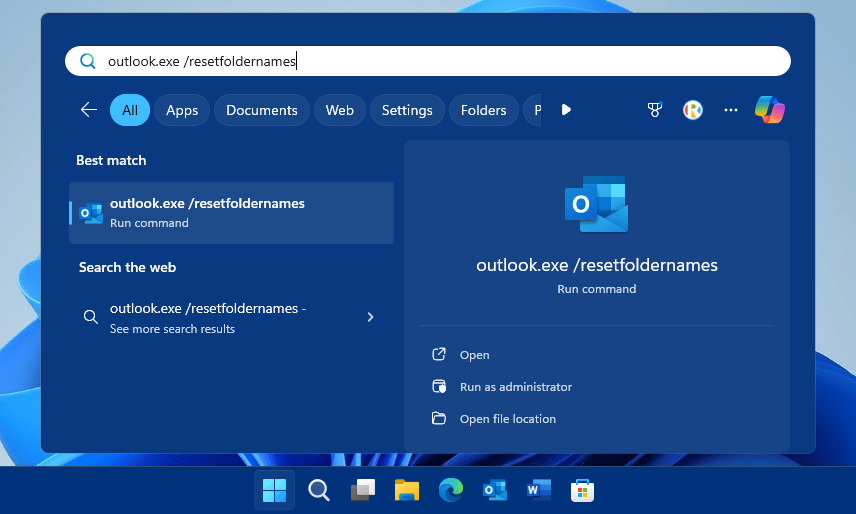The image size is (856, 514).
Task: Show more filters with play arrow
Action: coord(566,110)
